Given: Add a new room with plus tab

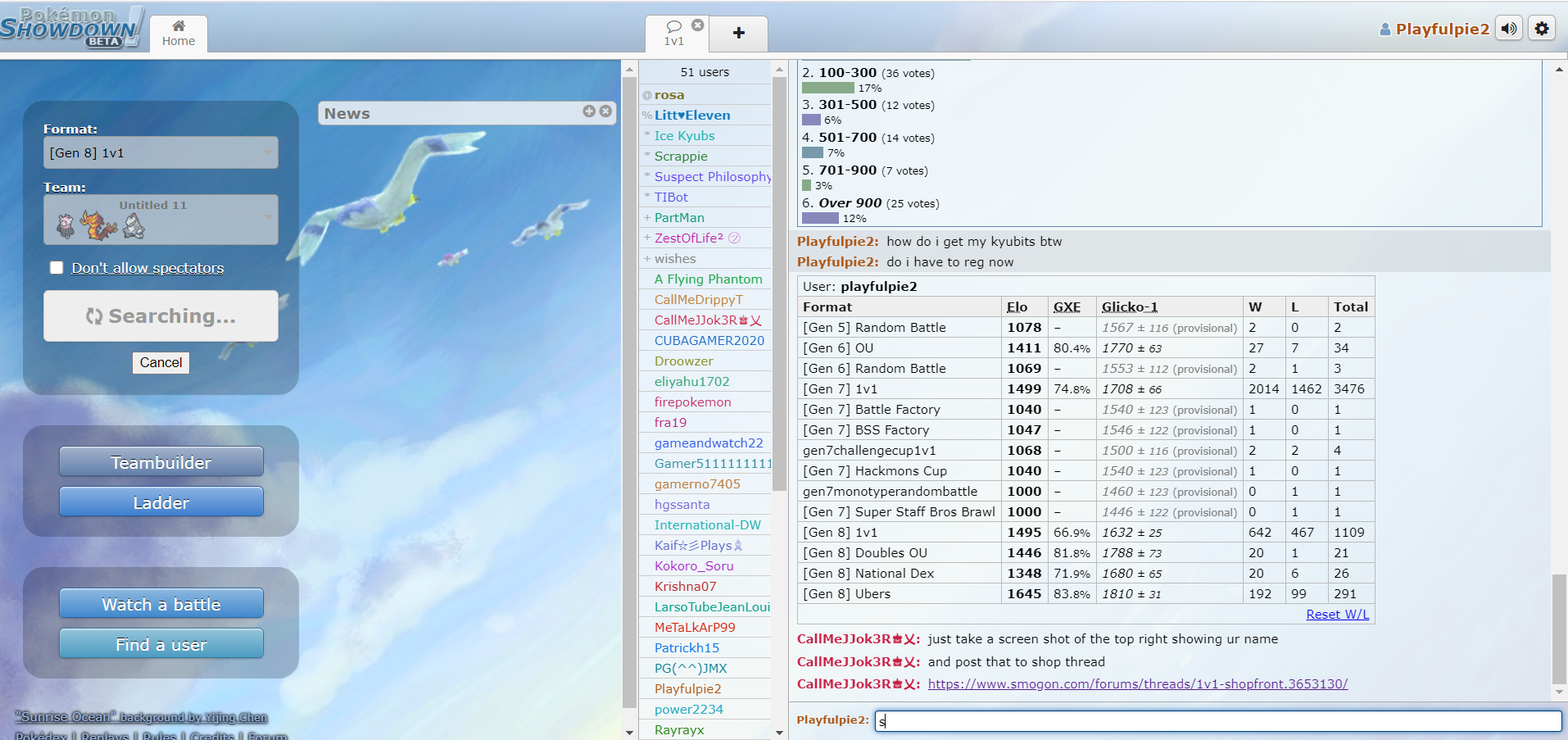Looking at the screenshot, I should [738, 33].
